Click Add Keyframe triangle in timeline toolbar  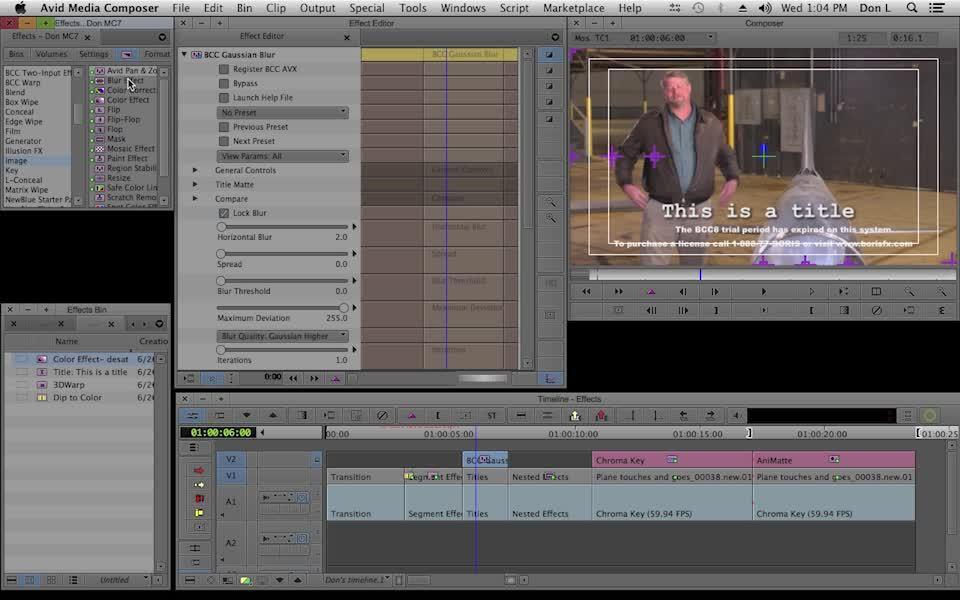[411, 416]
